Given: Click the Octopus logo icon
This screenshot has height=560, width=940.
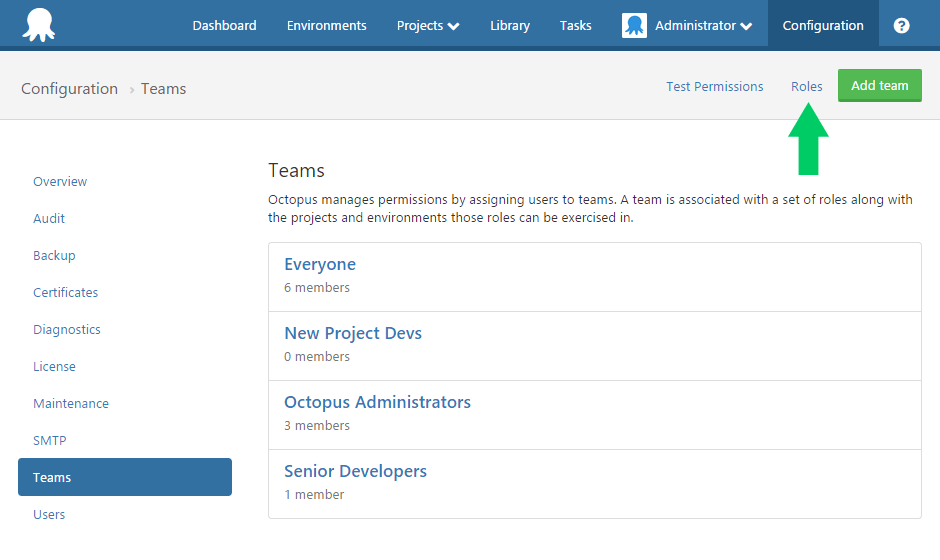Looking at the screenshot, I should 39,25.
